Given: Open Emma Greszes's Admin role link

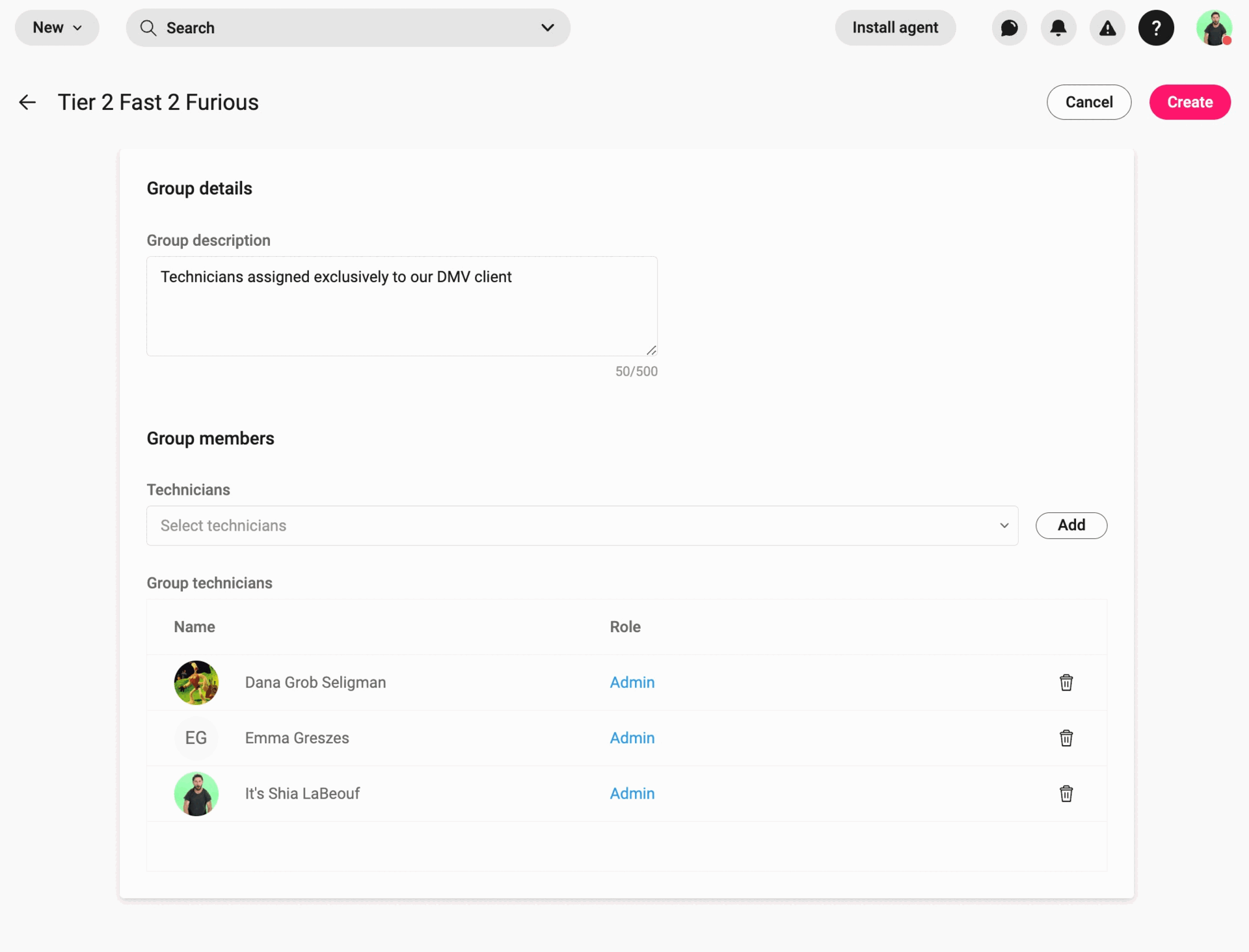Looking at the screenshot, I should coord(632,738).
